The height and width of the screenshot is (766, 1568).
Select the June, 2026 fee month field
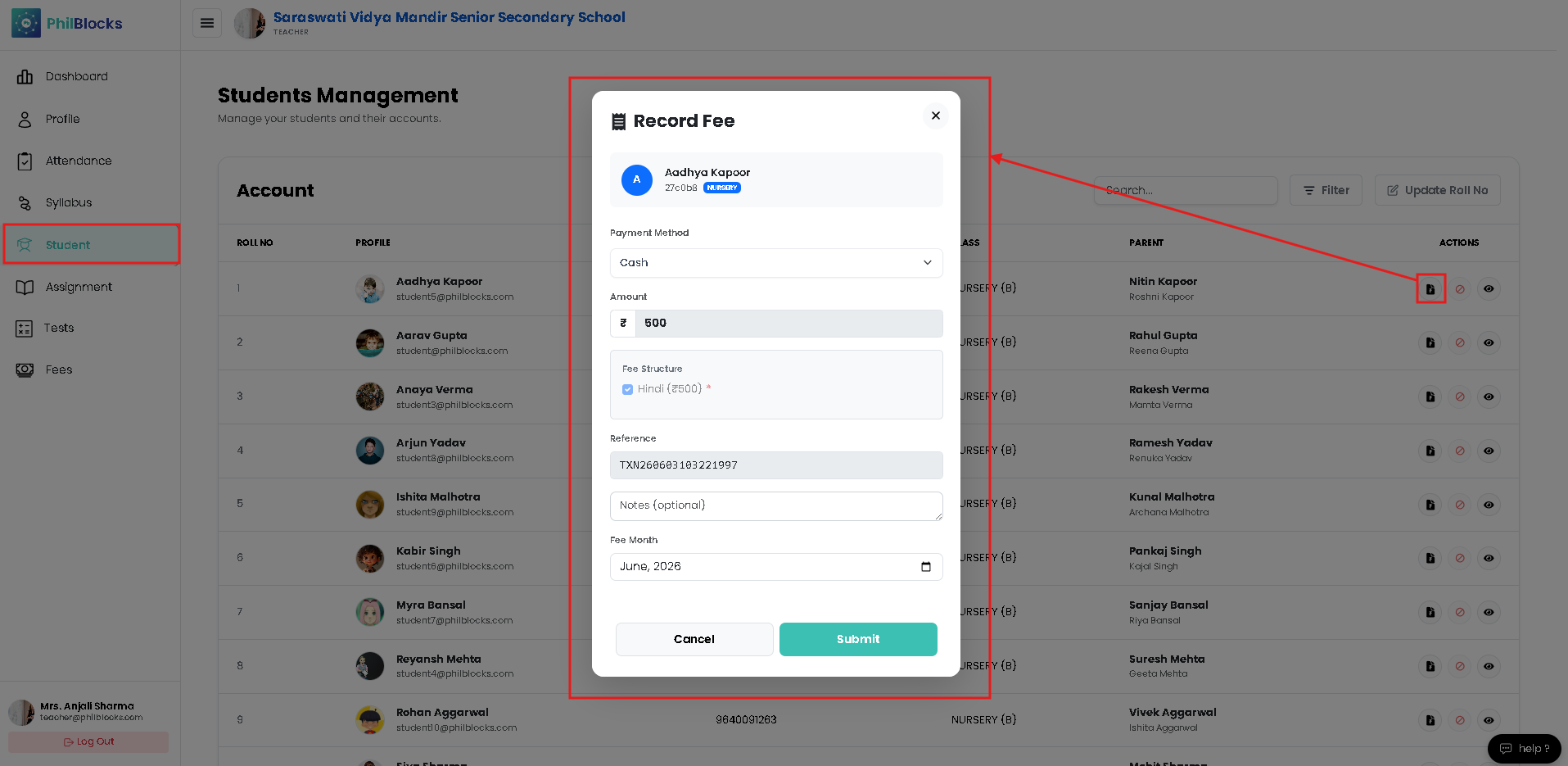click(776, 567)
